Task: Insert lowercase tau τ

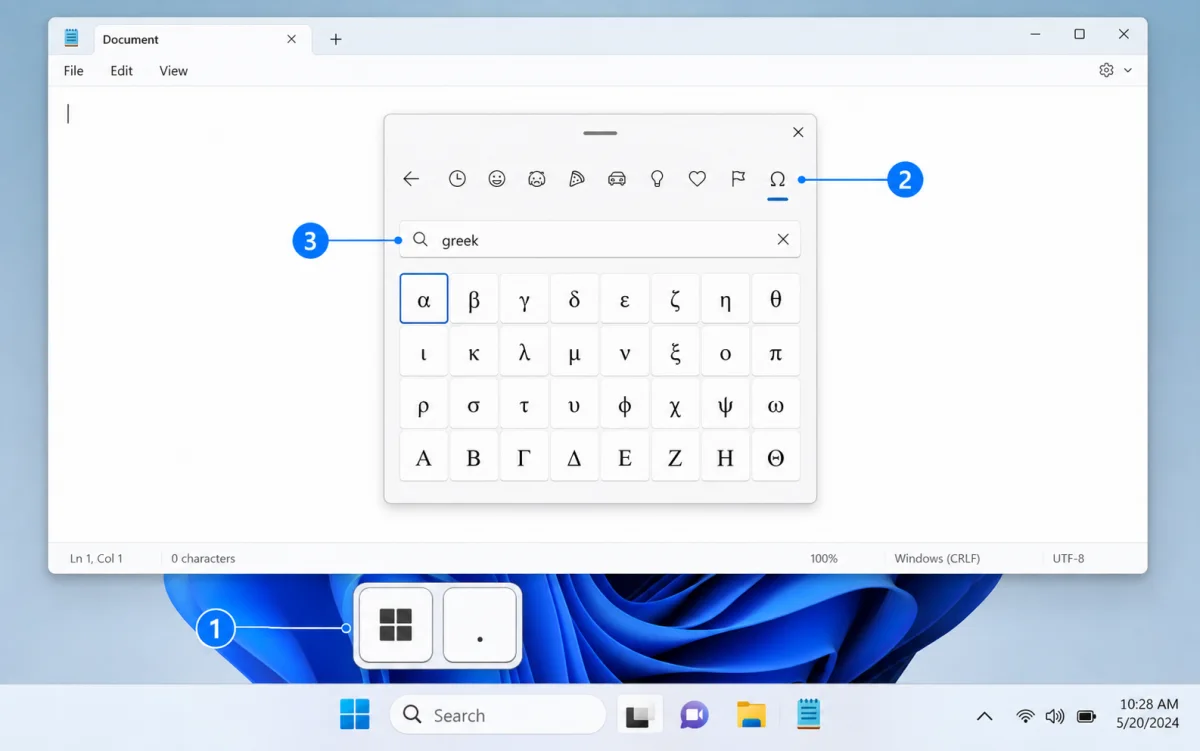Action: tap(524, 405)
